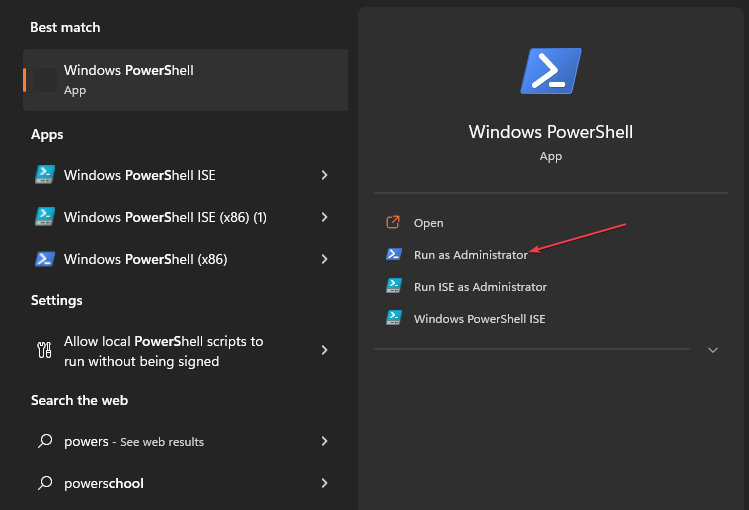Screen dimensions: 749x510
Task: Select the Windows PowerShell best match result
Action: [x=185, y=80]
